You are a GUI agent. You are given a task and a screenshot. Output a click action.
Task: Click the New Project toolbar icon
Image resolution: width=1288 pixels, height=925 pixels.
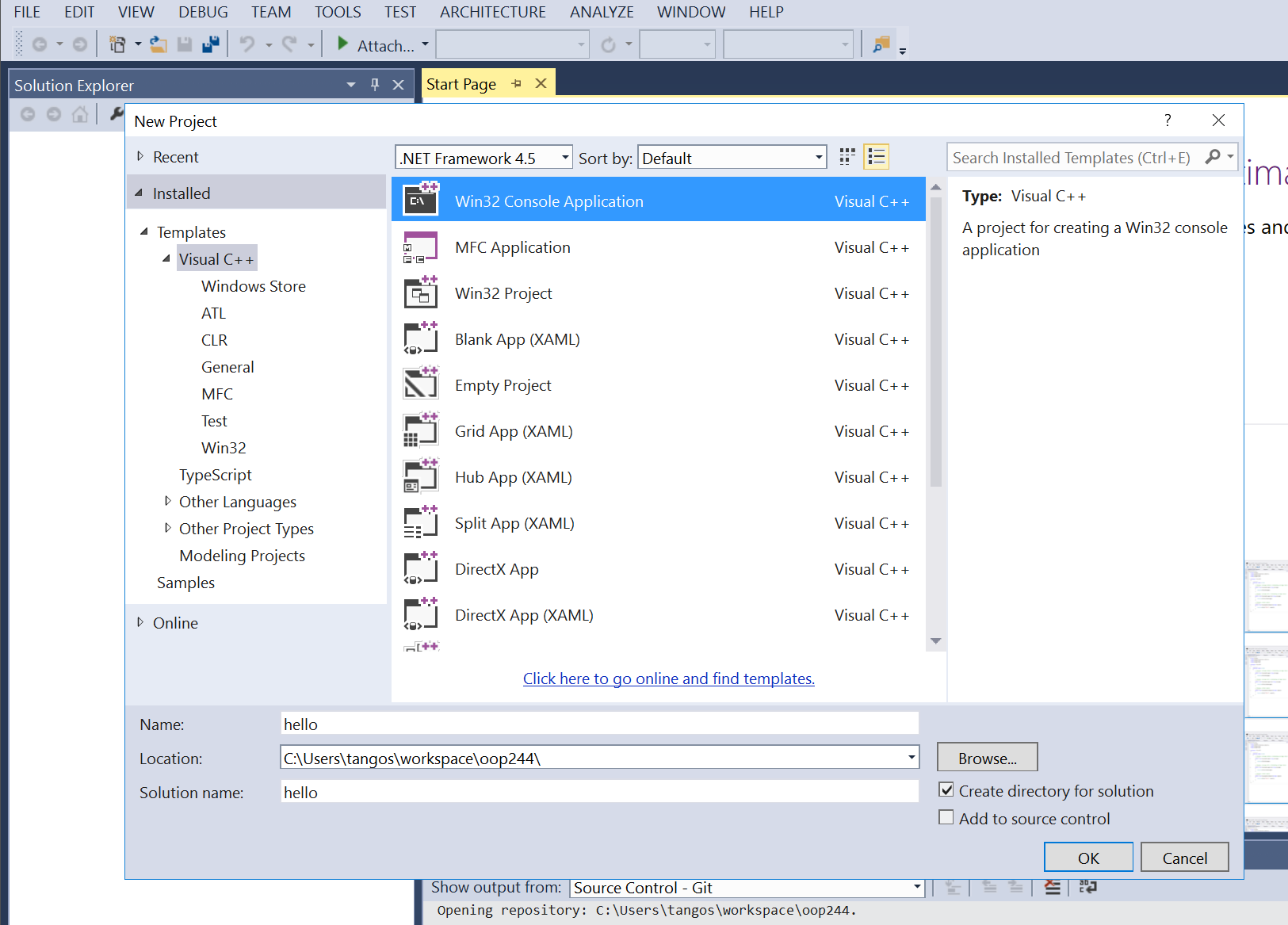point(117,44)
